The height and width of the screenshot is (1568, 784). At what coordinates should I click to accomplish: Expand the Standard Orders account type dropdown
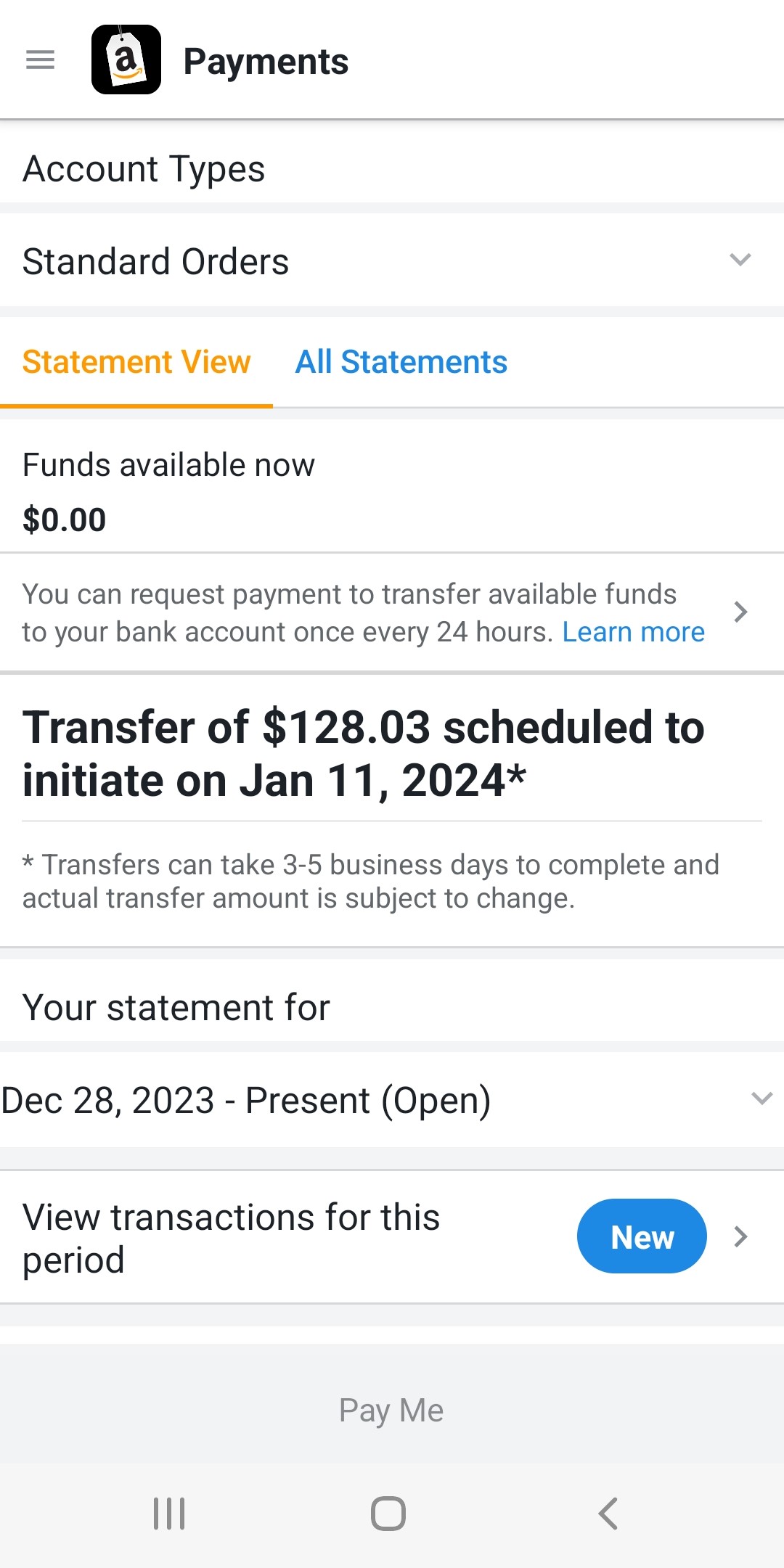392,261
